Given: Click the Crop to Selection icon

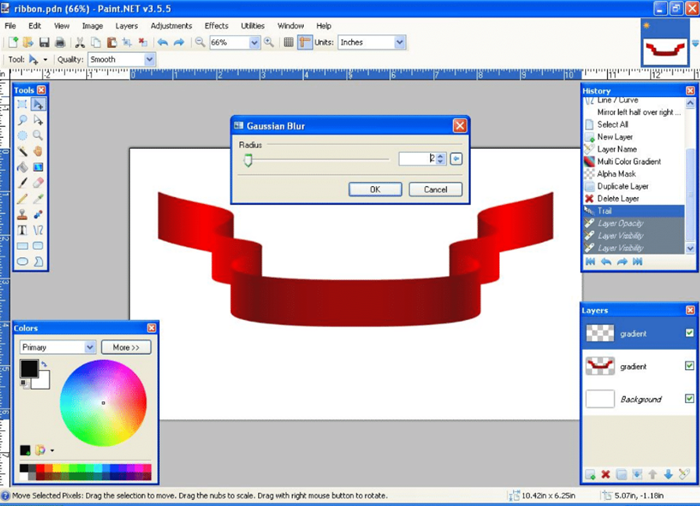Looking at the screenshot, I should pyautogui.click(x=127, y=42).
